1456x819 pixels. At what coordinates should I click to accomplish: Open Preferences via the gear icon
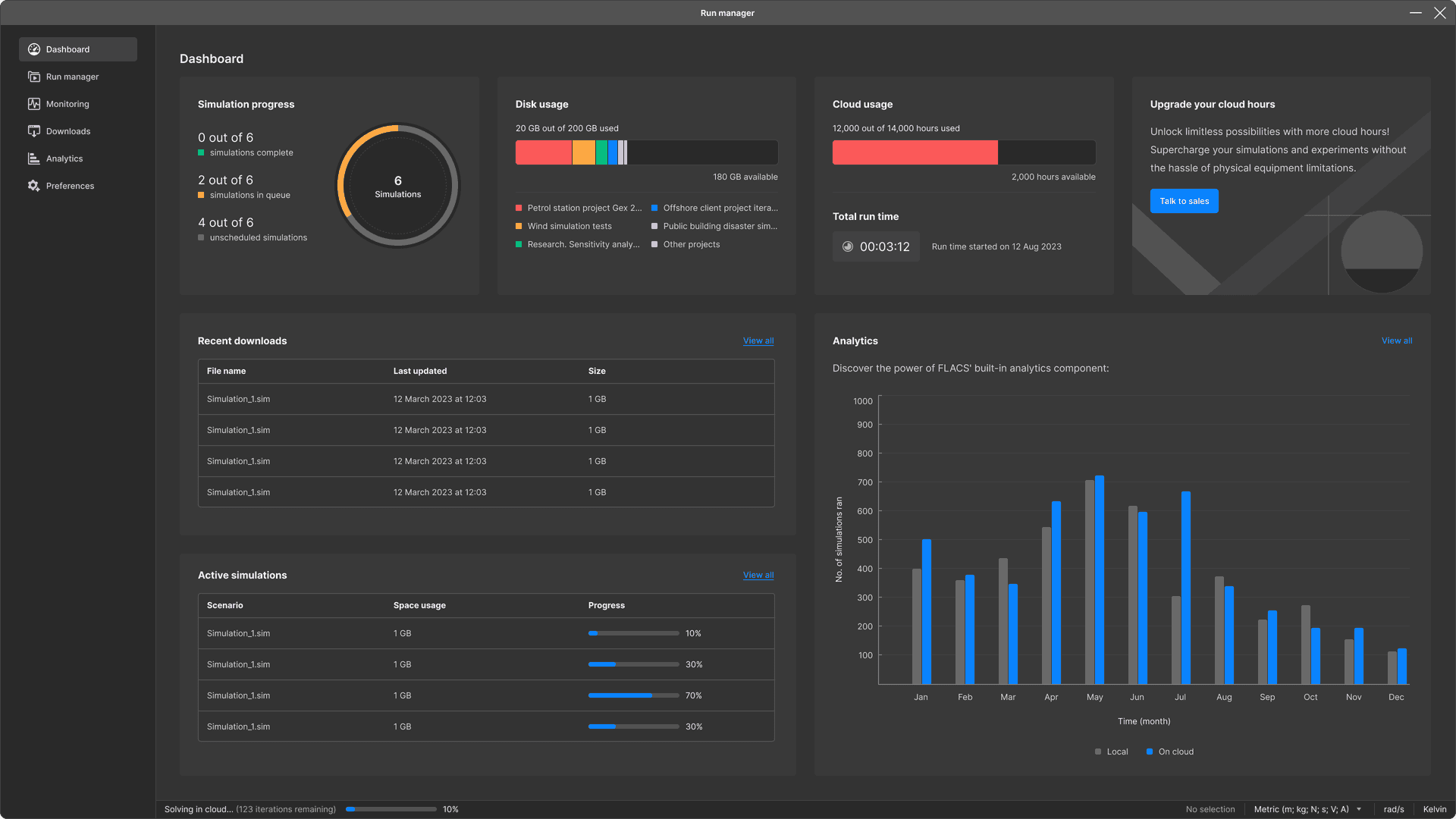click(x=33, y=185)
